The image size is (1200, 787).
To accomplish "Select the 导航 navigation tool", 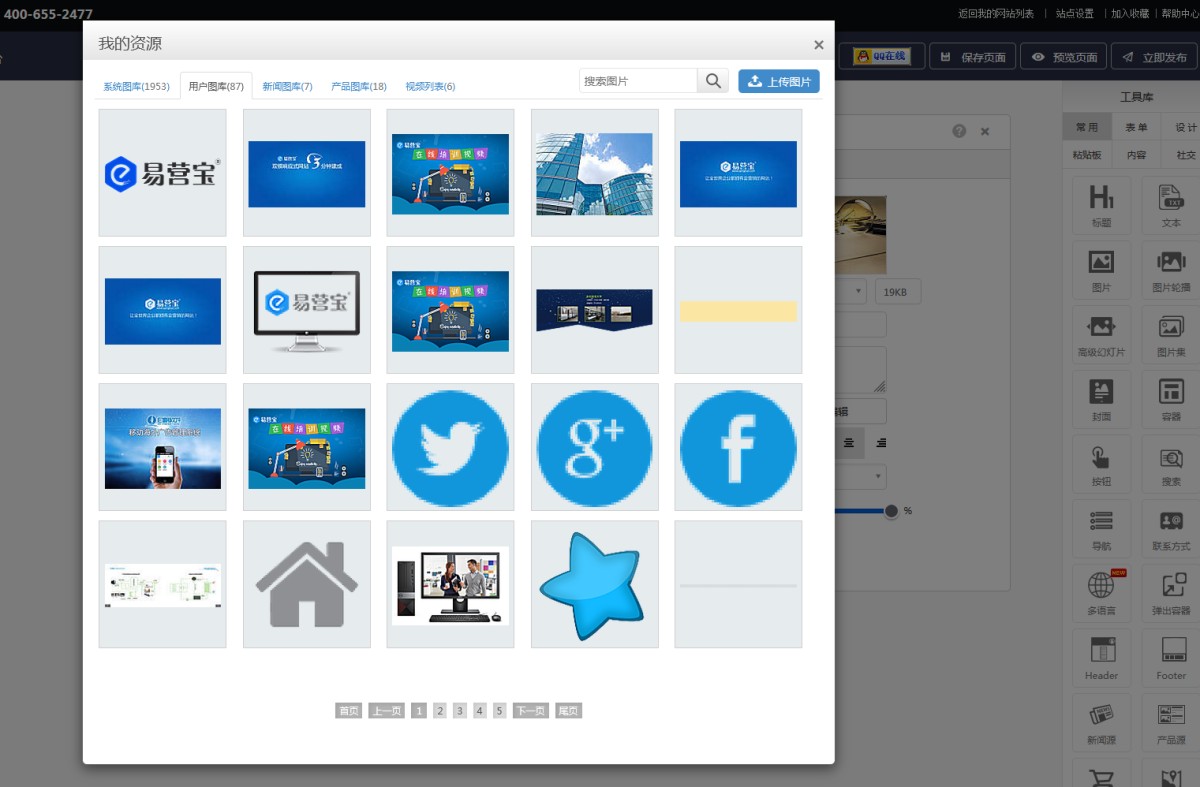I will [x=1101, y=529].
